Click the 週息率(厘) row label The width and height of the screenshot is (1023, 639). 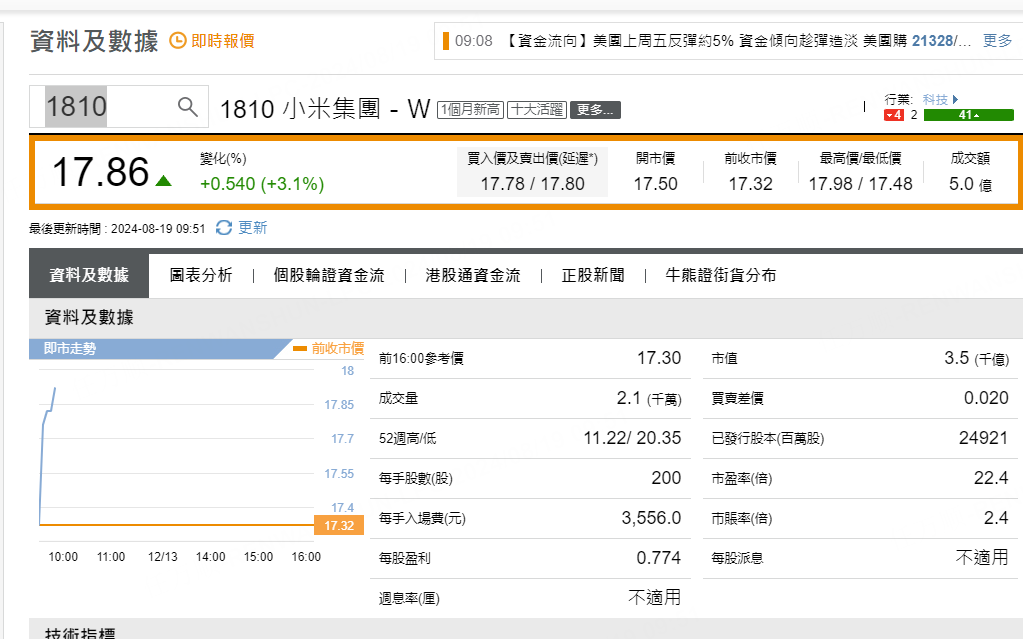point(409,599)
